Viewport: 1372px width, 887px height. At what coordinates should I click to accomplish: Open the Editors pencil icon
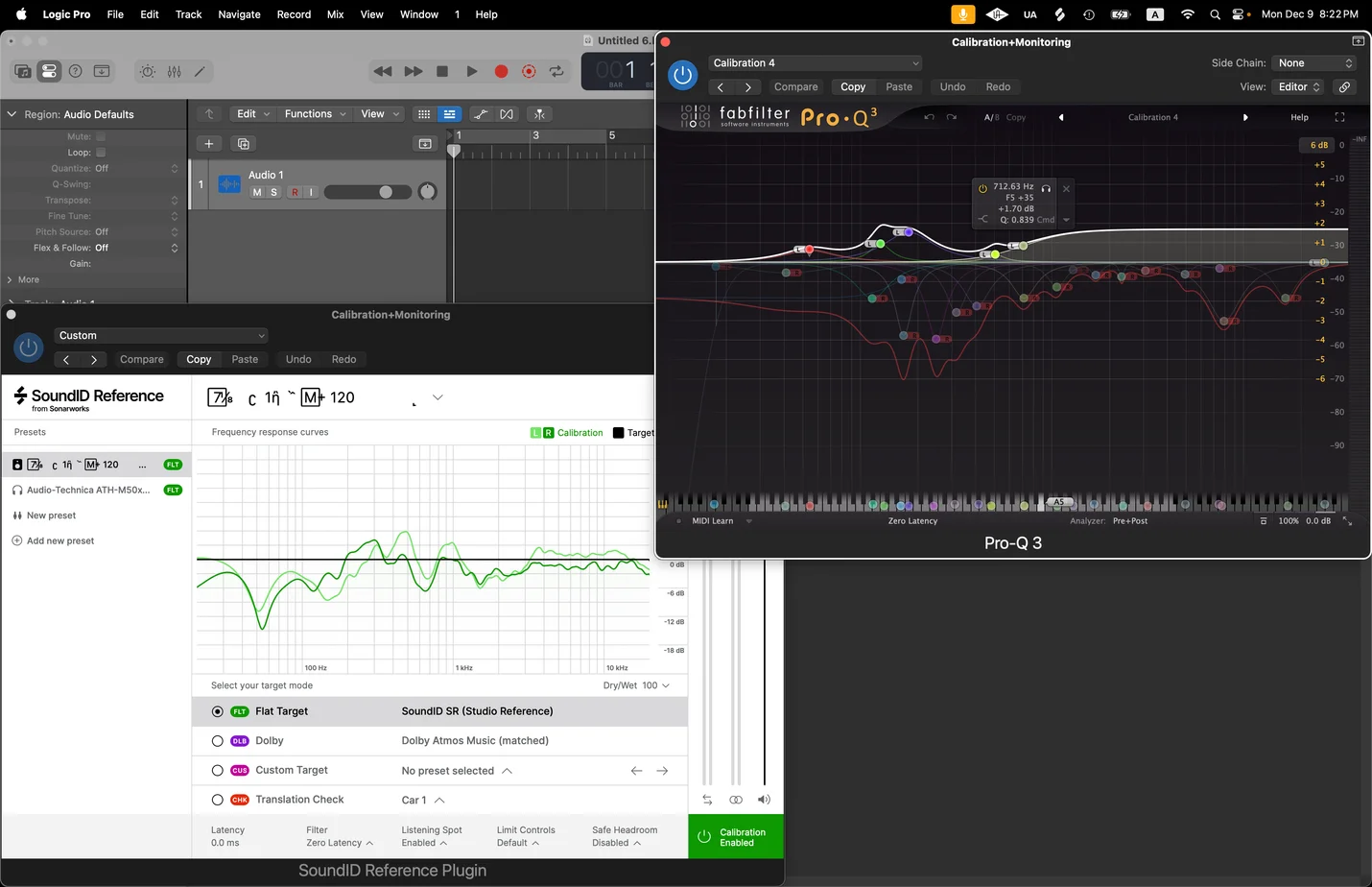click(x=200, y=71)
